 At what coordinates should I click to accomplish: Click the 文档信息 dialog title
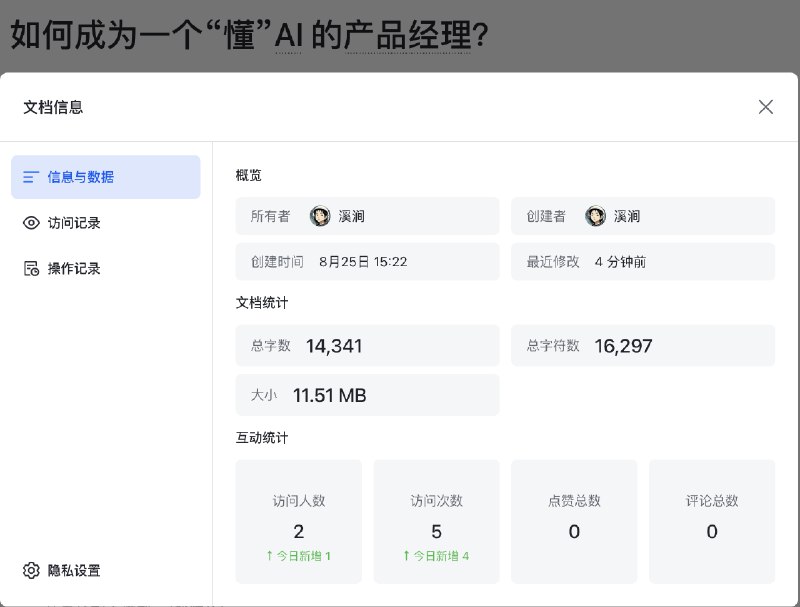point(53,107)
